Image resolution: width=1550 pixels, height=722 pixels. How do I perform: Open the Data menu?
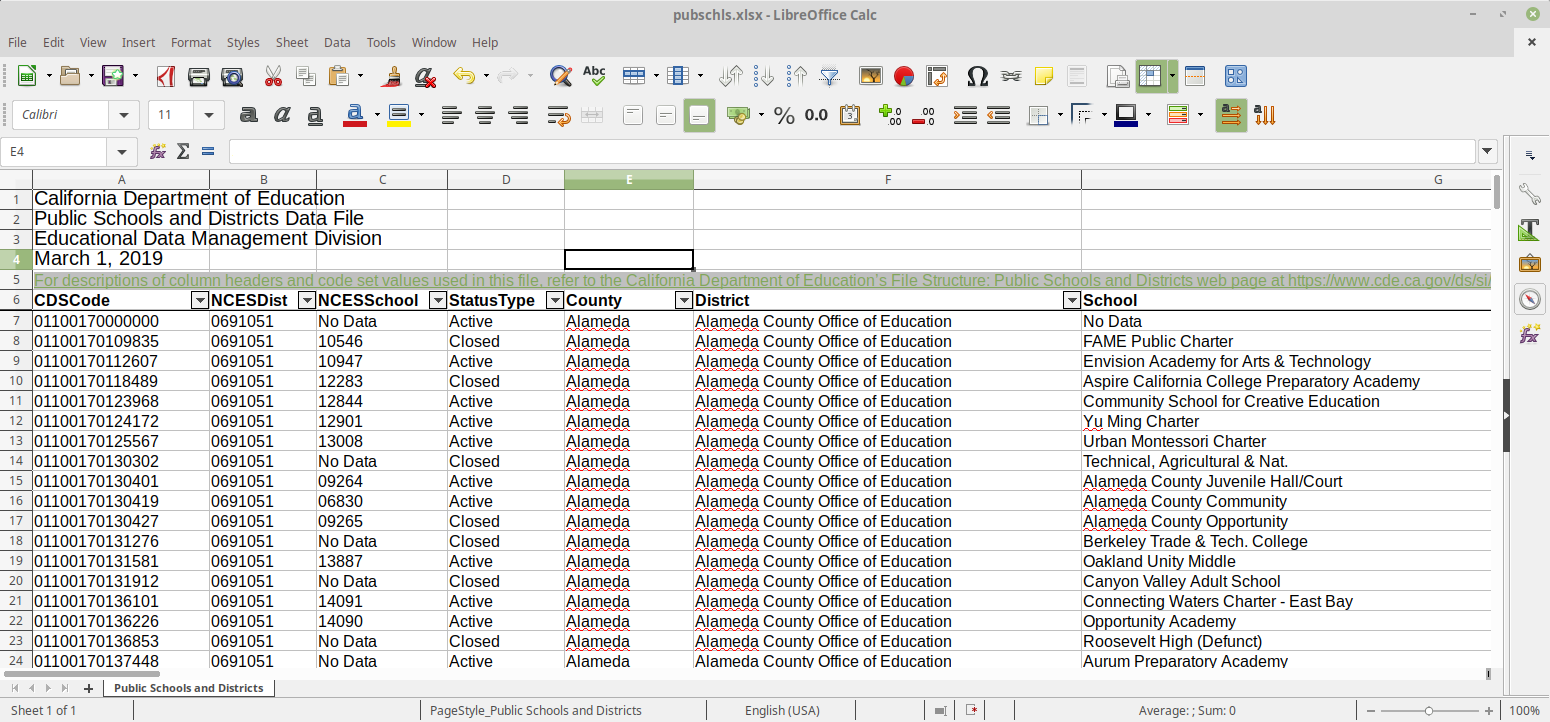pos(337,42)
